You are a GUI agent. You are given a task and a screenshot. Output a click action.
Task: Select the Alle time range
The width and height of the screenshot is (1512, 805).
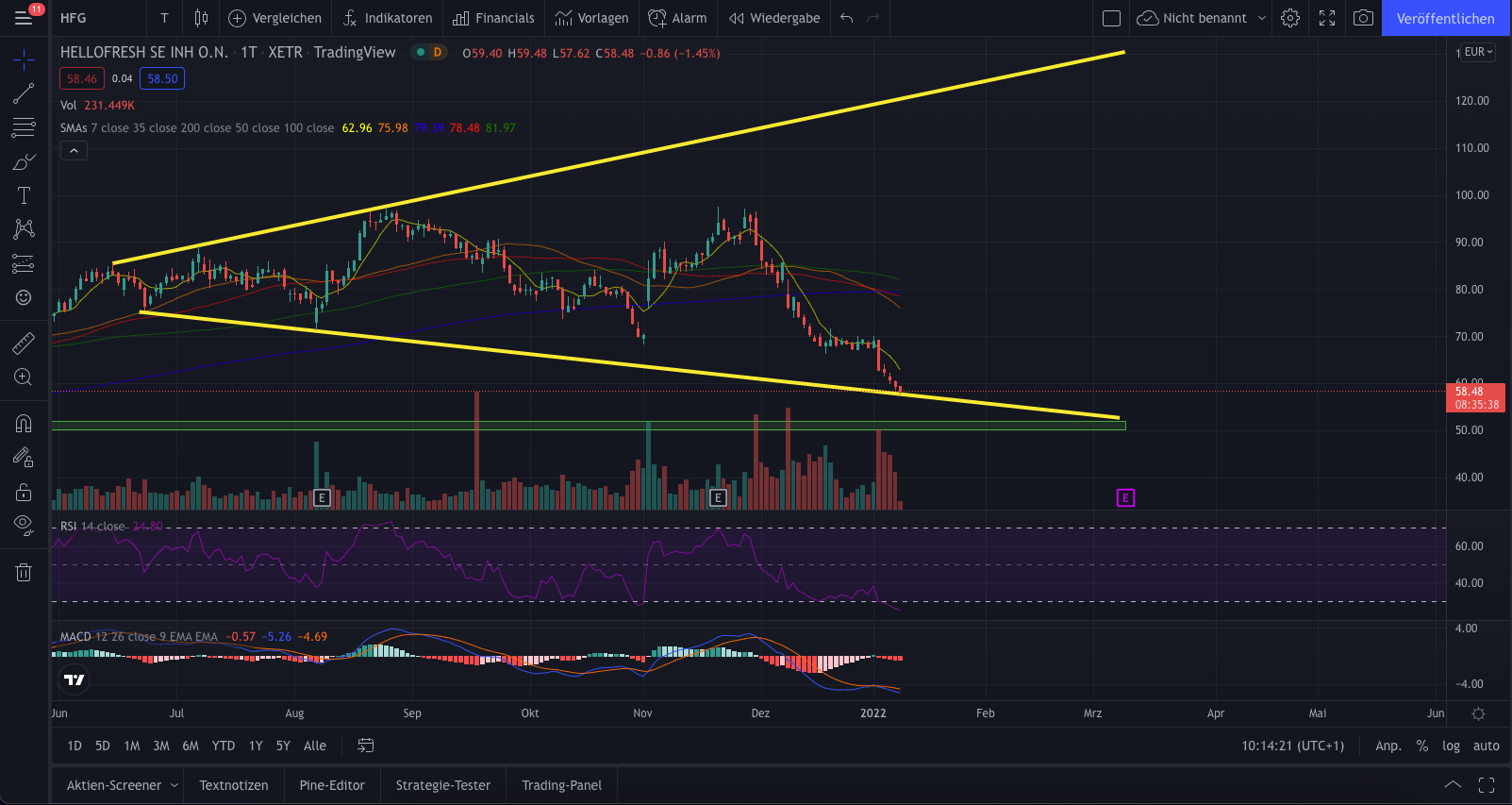click(315, 746)
